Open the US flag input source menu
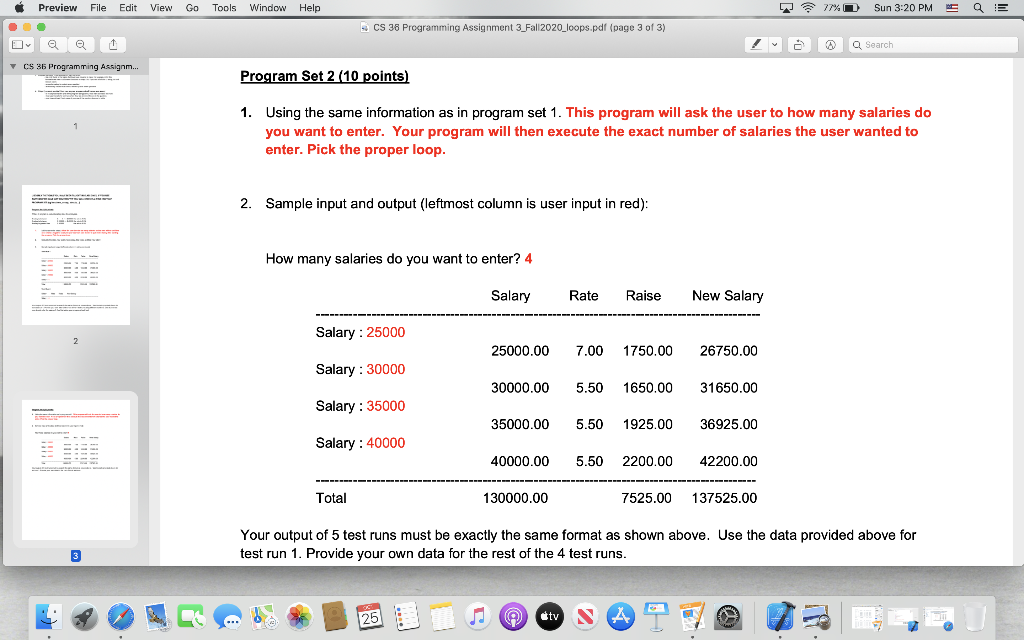 coord(952,8)
